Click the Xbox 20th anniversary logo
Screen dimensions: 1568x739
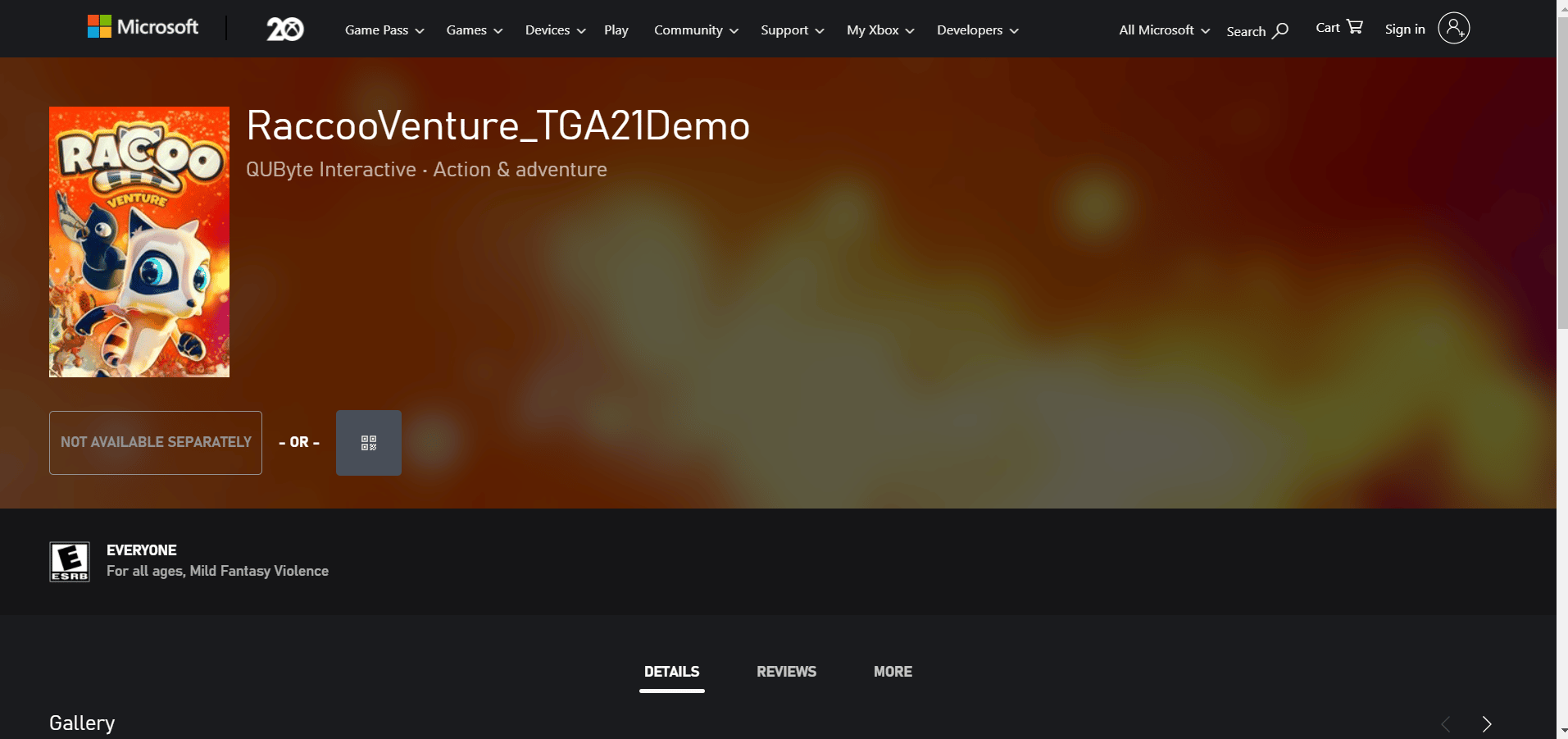click(285, 30)
